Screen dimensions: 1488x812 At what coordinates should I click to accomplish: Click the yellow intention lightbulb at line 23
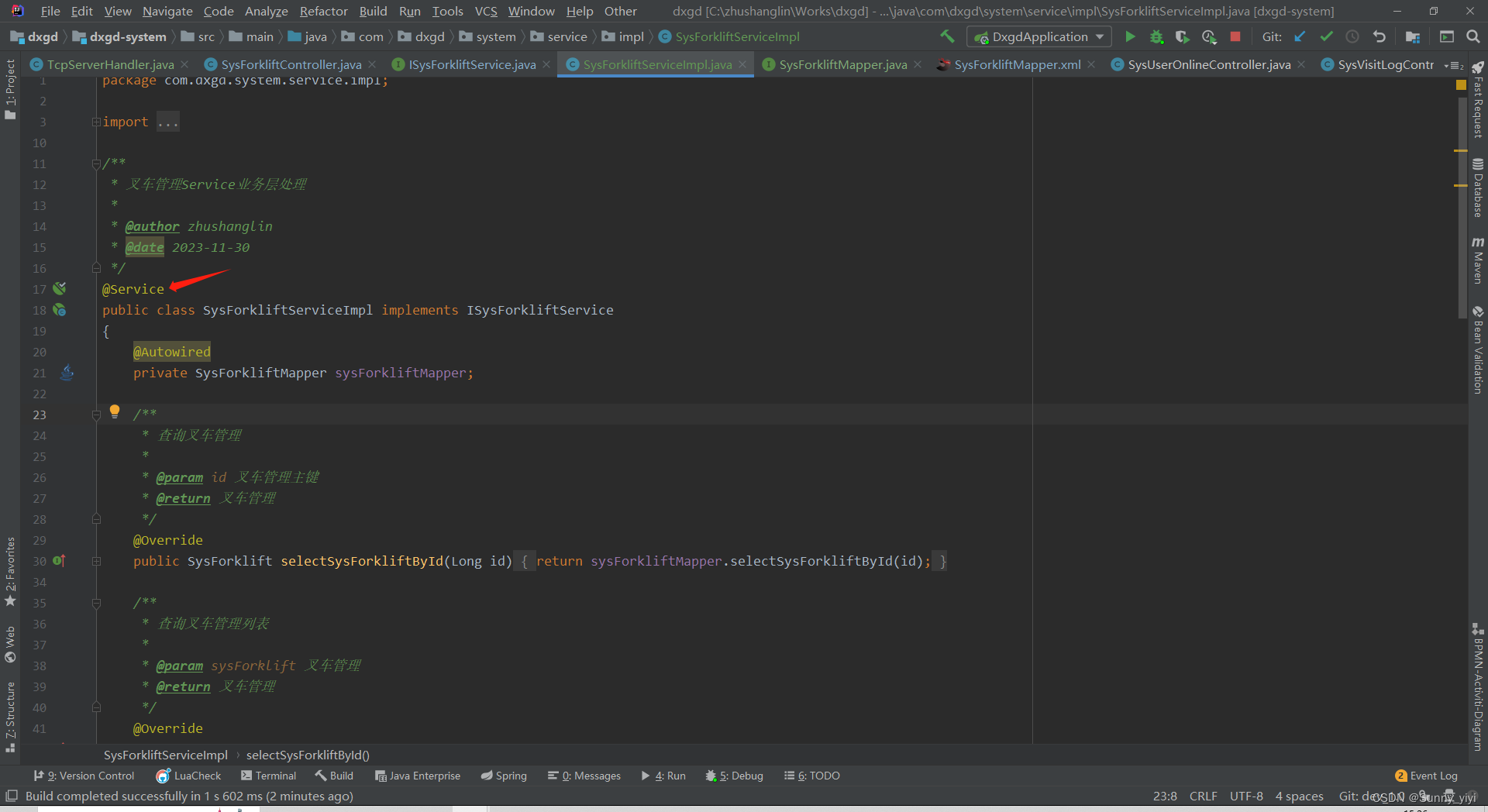pos(115,411)
